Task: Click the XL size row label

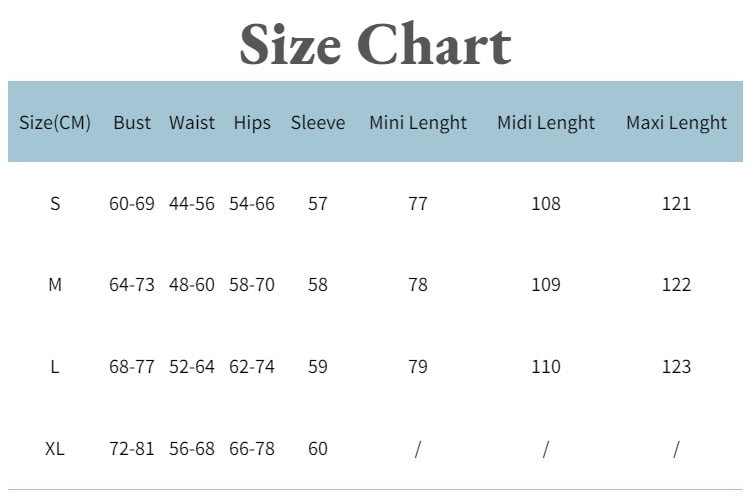Action: [x=55, y=448]
